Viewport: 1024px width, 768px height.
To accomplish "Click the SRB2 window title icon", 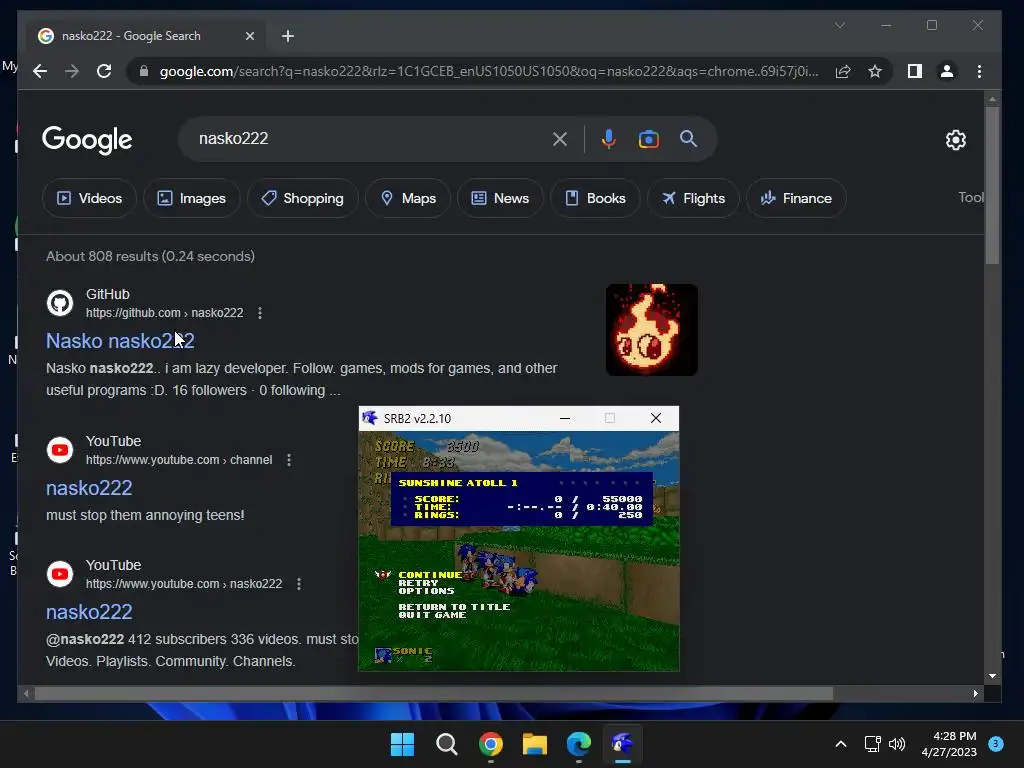I will 370,418.
